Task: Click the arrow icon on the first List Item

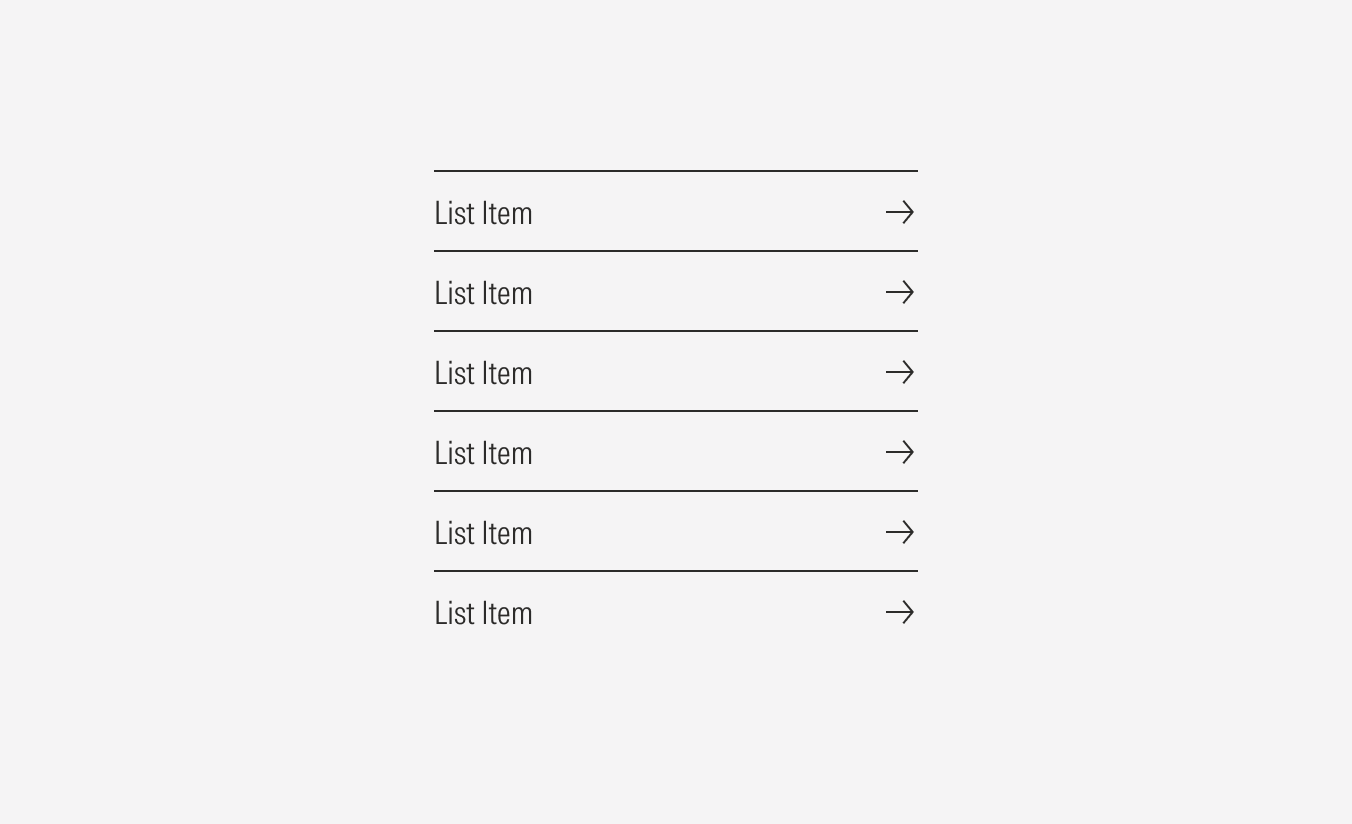Action: [900, 213]
